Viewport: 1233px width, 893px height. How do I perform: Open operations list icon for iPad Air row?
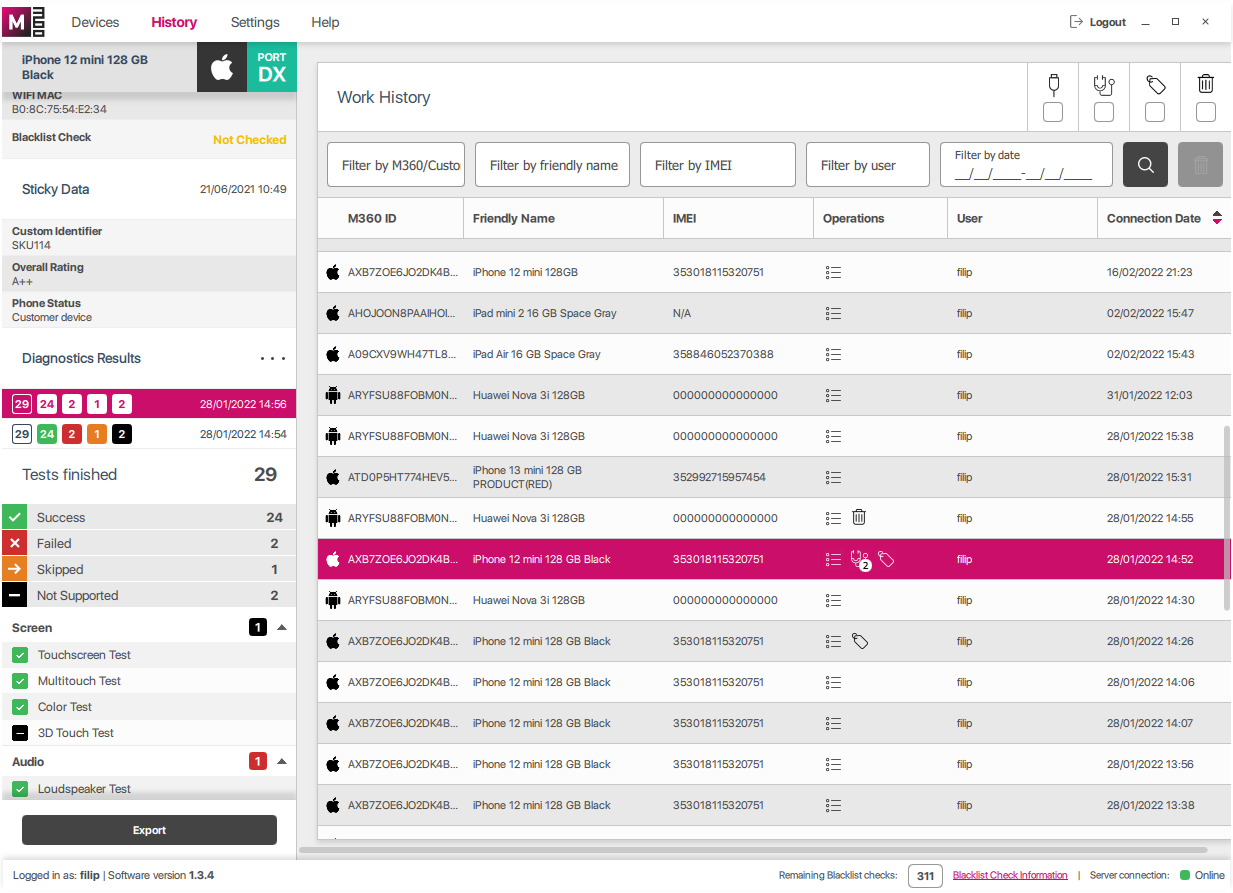(833, 354)
